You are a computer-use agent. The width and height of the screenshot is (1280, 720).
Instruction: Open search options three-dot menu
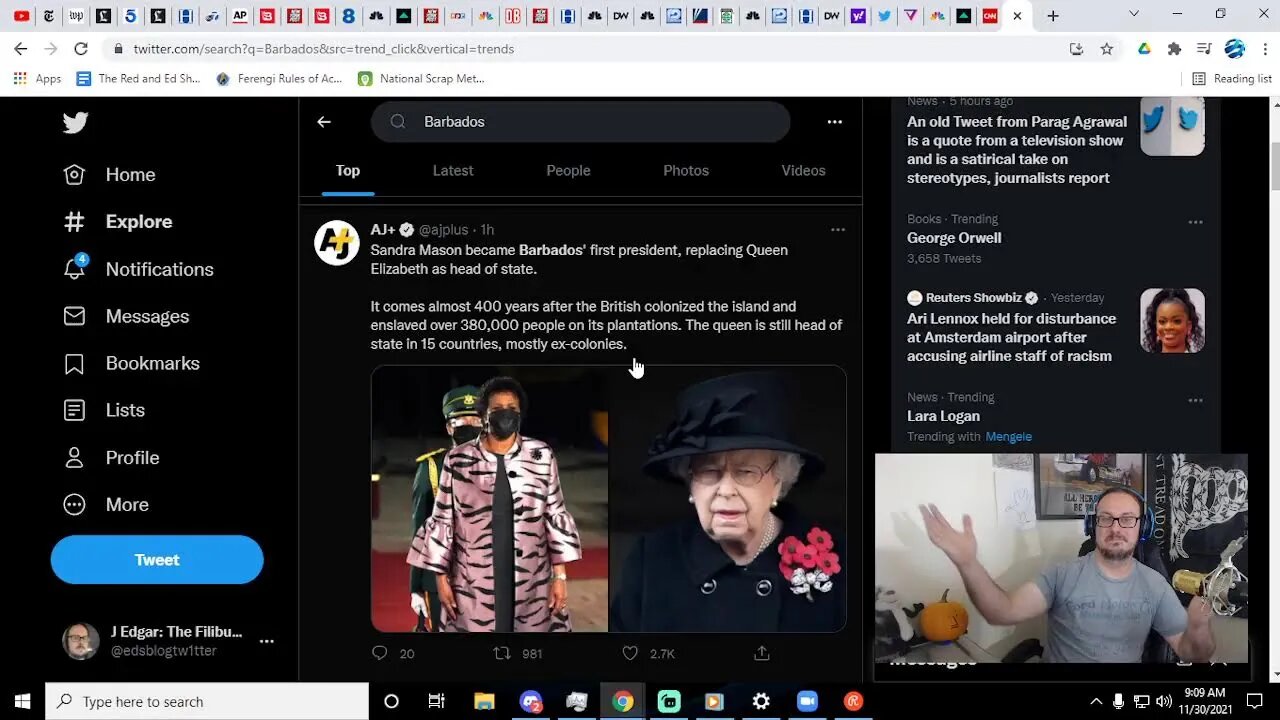pos(834,122)
